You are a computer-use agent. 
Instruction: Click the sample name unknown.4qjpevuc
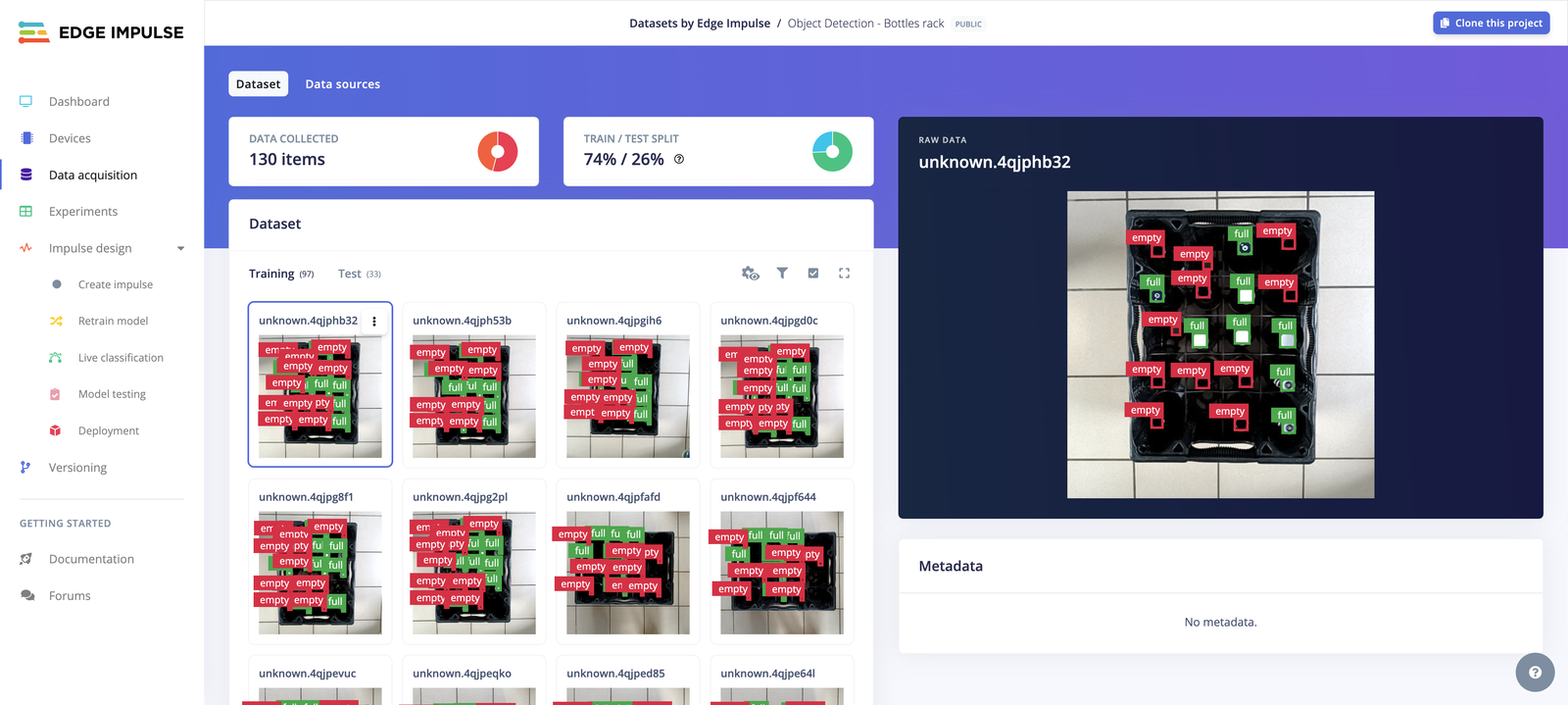click(308, 674)
